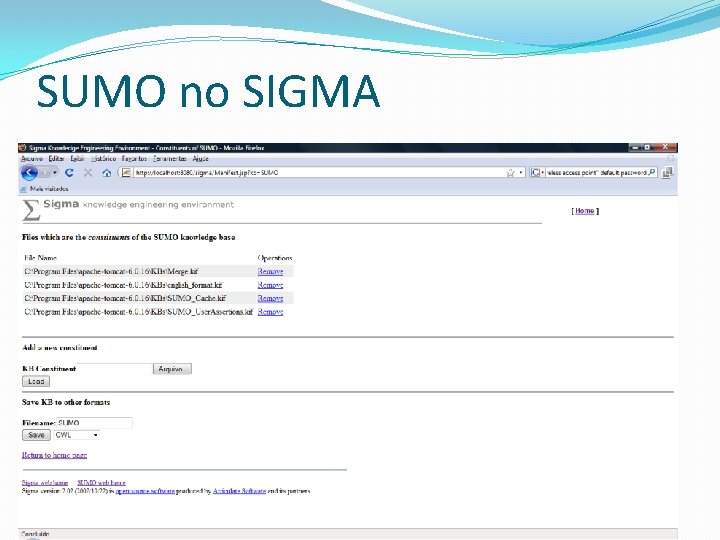Click the SUMO_Cache.kif file path text
The image size is (720, 540).
click(x=125, y=298)
